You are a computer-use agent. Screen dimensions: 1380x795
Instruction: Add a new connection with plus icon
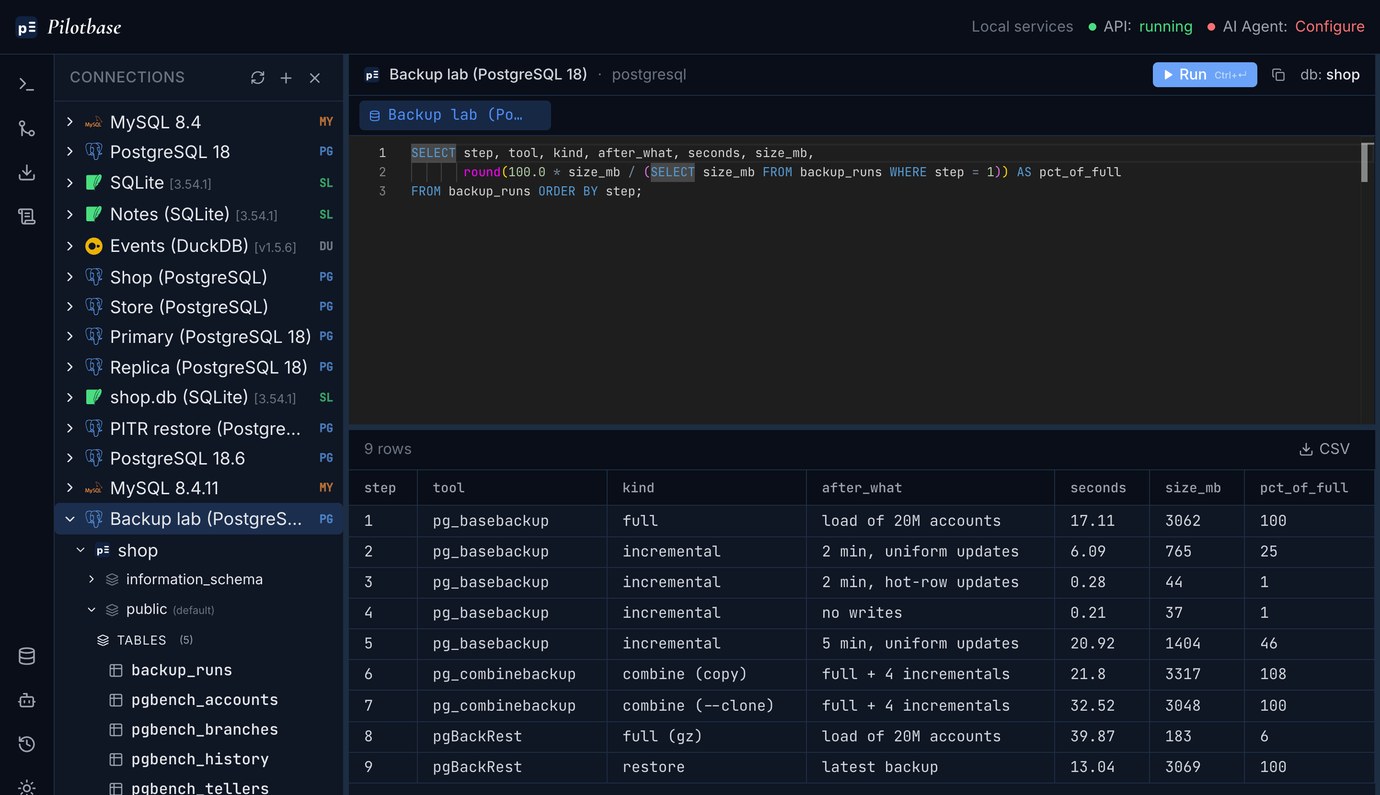coord(286,77)
